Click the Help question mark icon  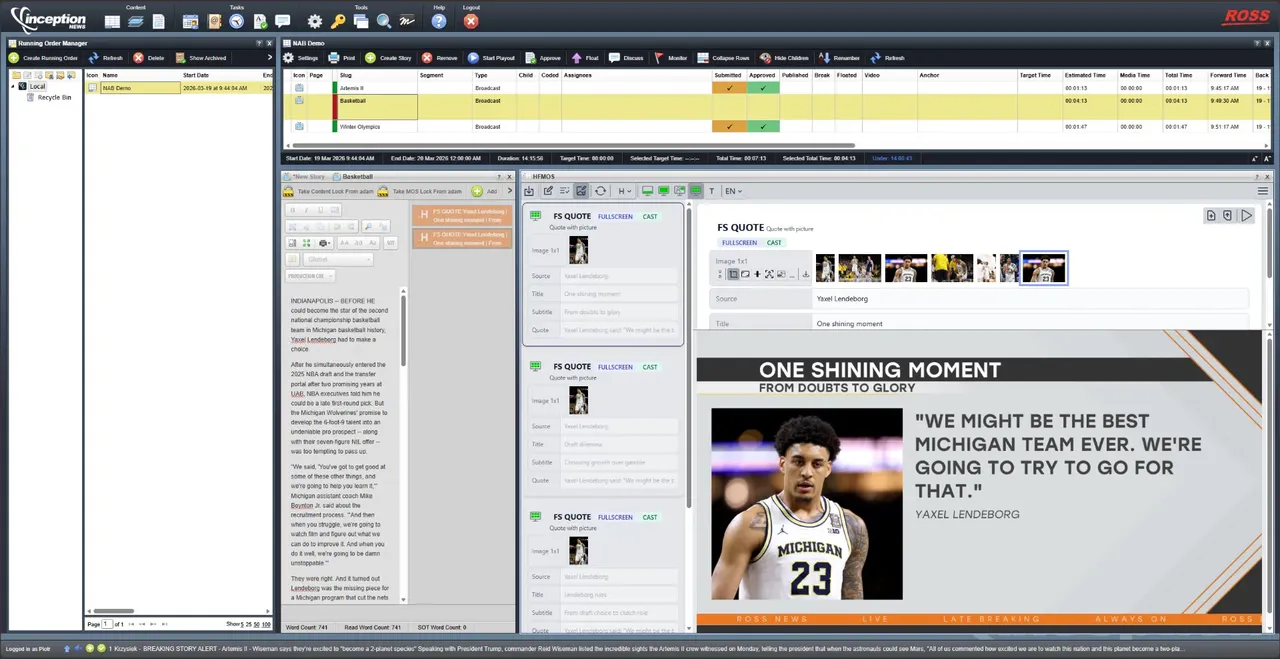coord(439,21)
